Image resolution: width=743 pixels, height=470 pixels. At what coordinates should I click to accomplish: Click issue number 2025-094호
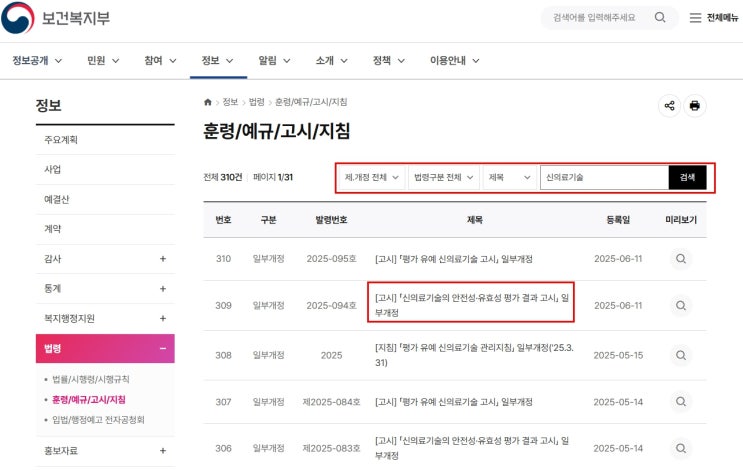tap(331, 306)
